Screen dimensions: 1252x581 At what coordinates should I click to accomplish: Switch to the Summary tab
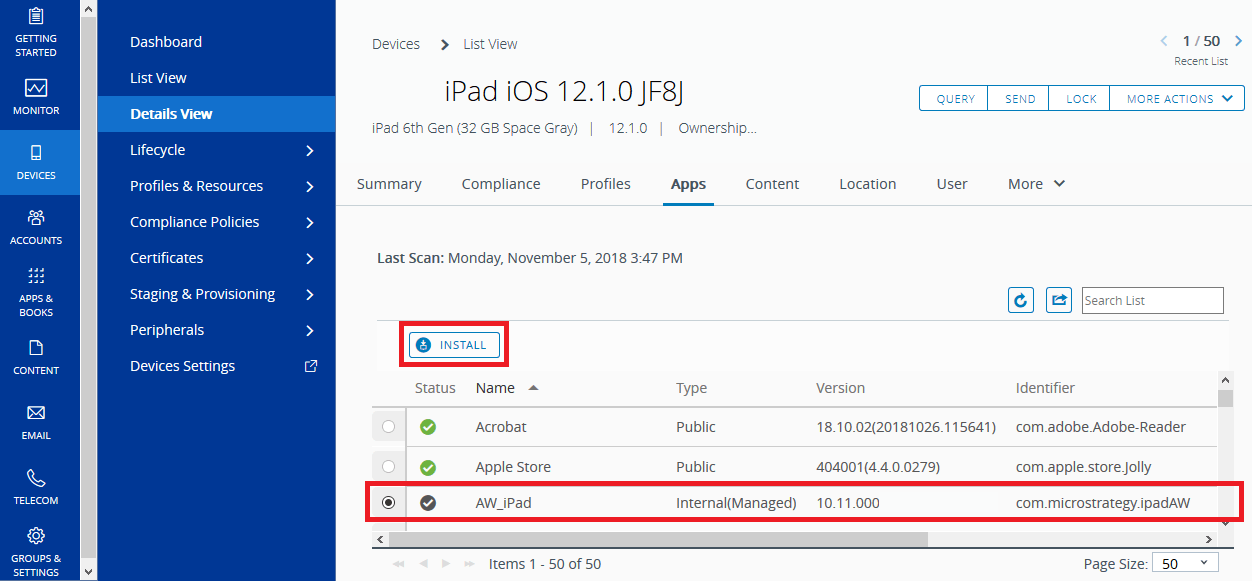point(389,184)
